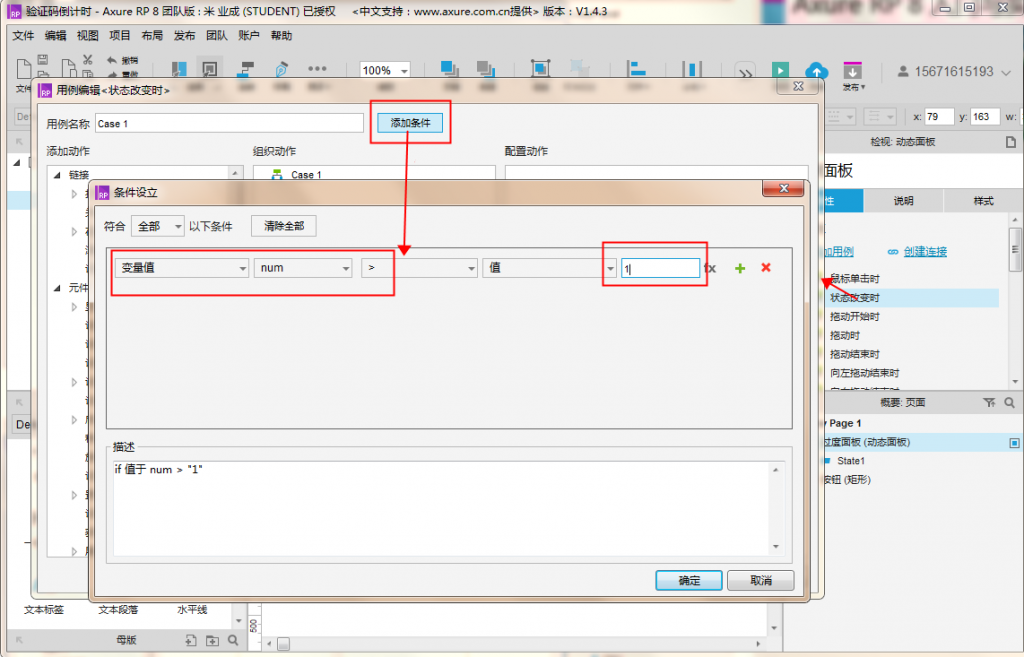
Task: Add a condition row with green plus
Action: [x=740, y=268]
